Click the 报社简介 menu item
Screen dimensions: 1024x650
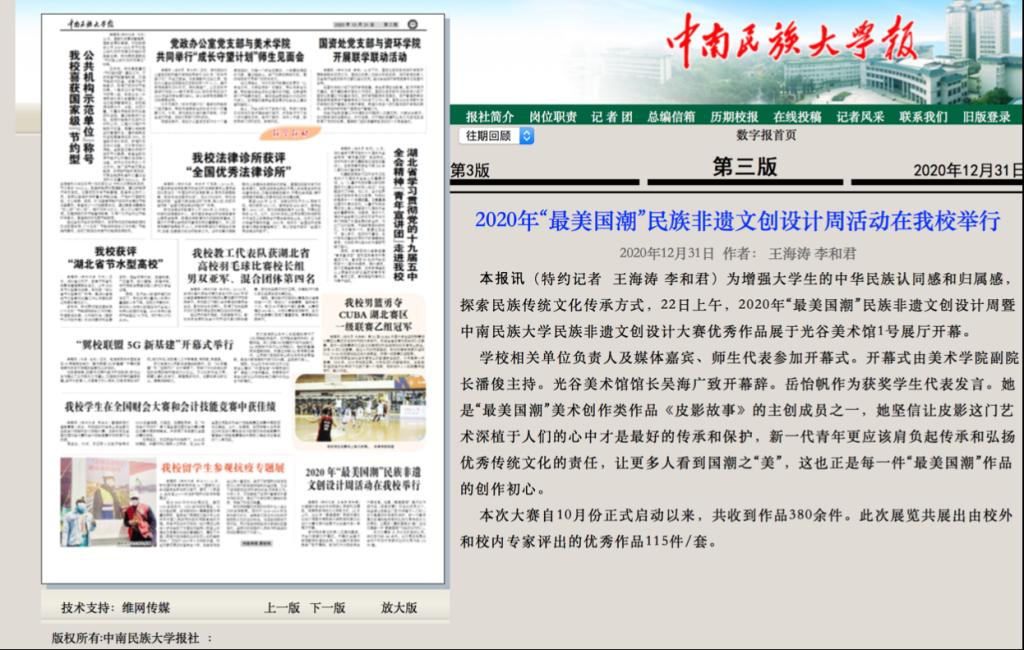click(x=490, y=116)
